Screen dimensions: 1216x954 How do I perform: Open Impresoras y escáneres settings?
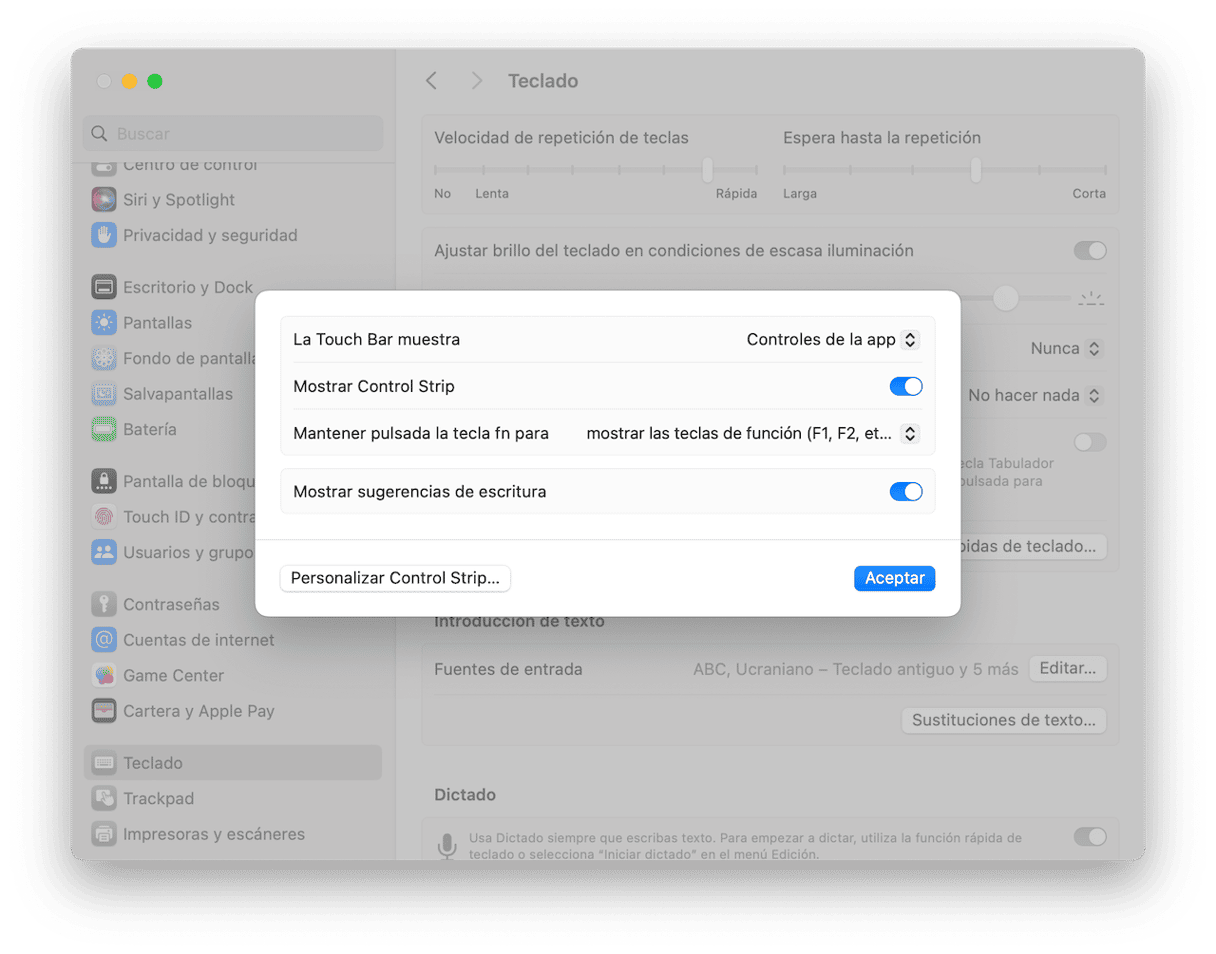[233, 834]
